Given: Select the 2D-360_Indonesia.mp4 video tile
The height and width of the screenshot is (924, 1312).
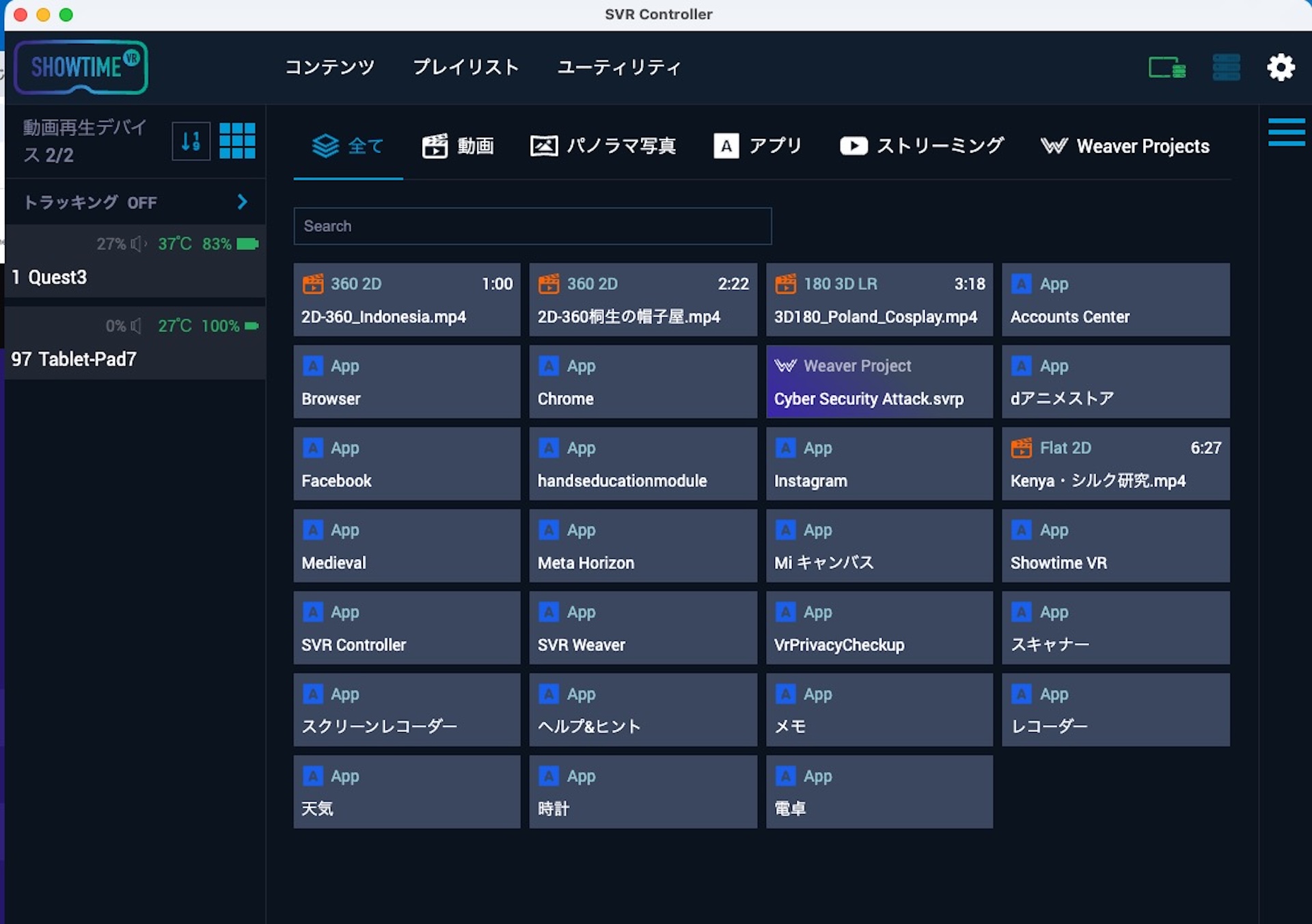Looking at the screenshot, I should pos(407,300).
